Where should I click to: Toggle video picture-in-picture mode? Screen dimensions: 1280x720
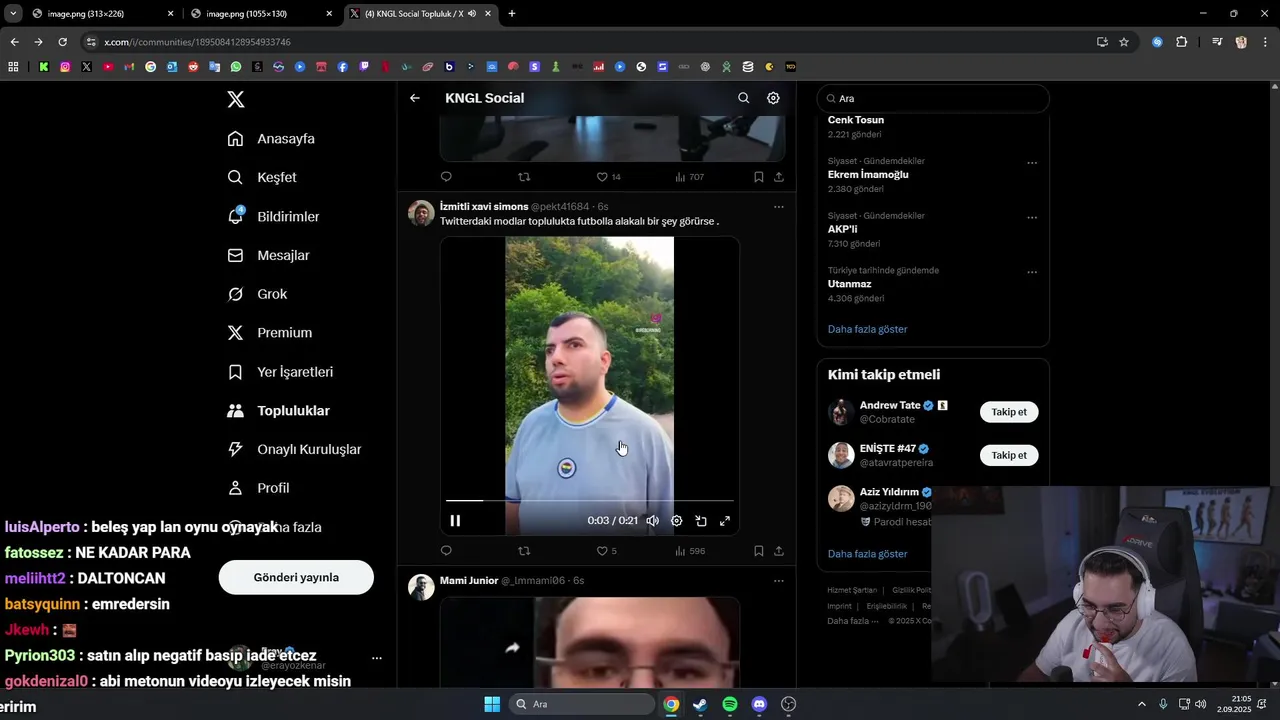tap(701, 520)
